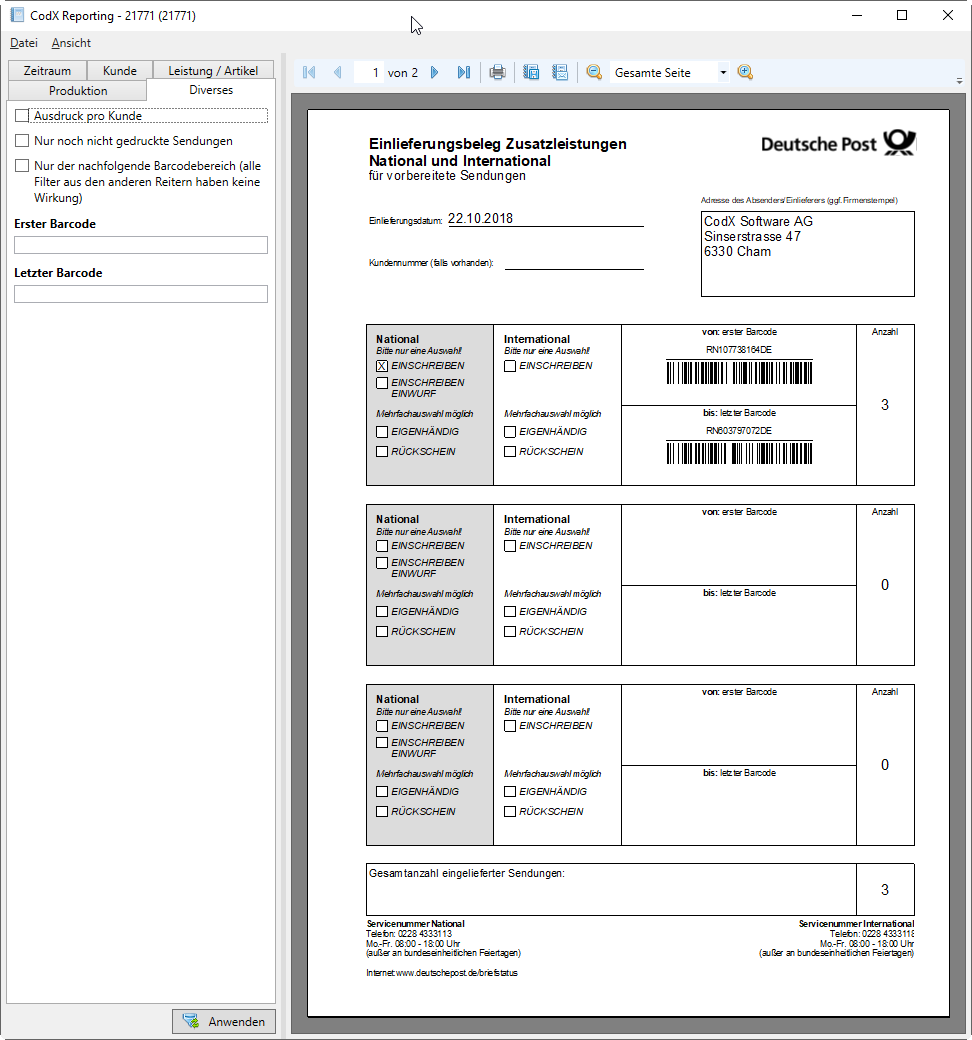Click the report heading Einlieferungsbeleg Zusatzleistungen
Image resolution: width=972 pixels, height=1040 pixels.
[498, 144]
